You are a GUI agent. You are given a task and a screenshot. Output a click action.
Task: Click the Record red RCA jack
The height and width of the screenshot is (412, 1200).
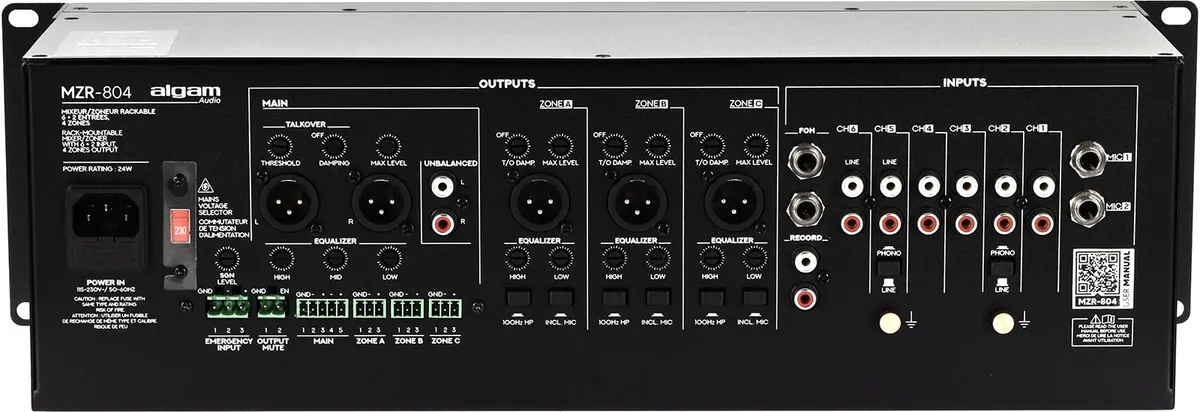(x=804, y=296)
